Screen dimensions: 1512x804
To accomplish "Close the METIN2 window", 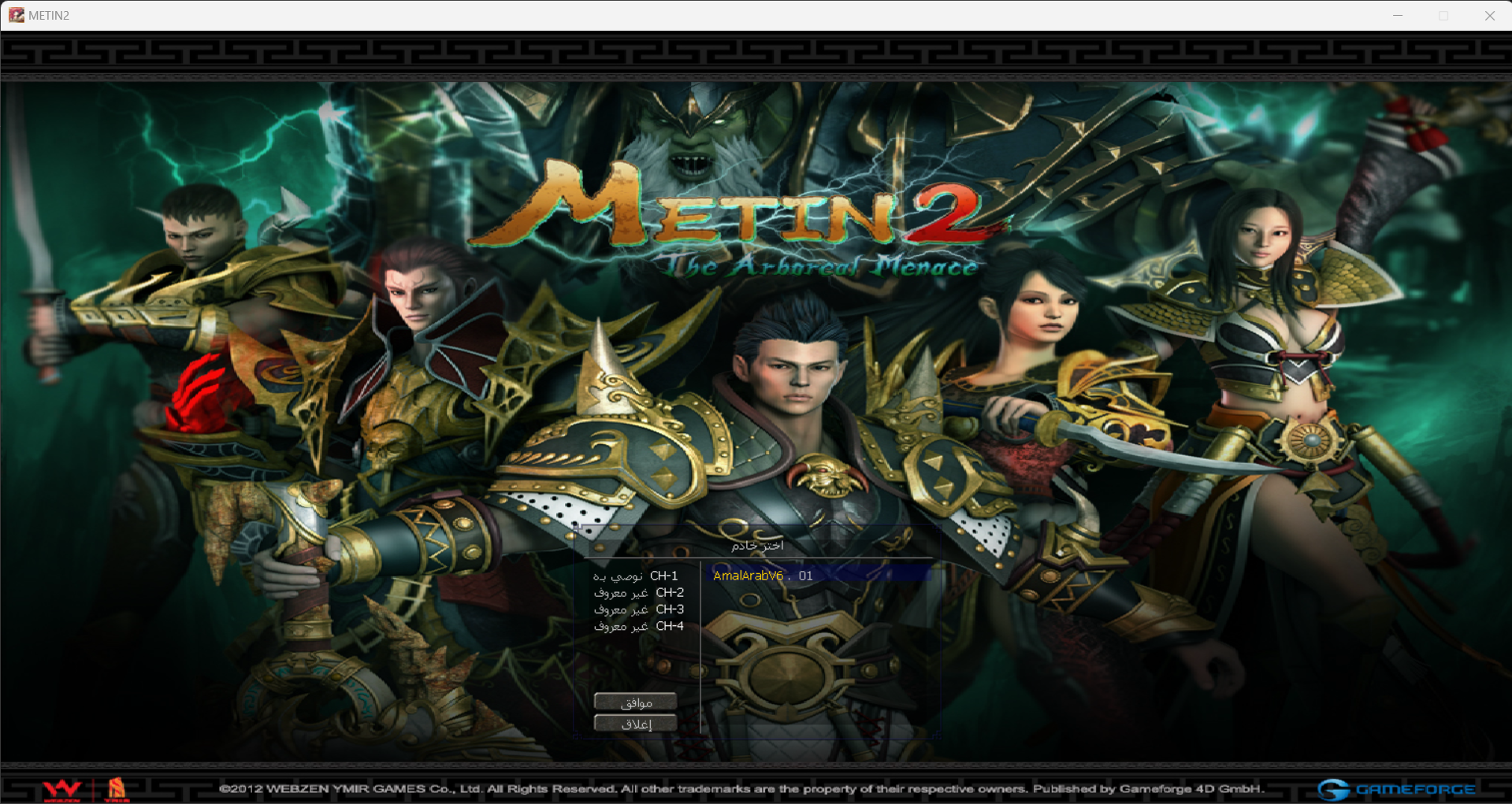I will point(1489,15).
